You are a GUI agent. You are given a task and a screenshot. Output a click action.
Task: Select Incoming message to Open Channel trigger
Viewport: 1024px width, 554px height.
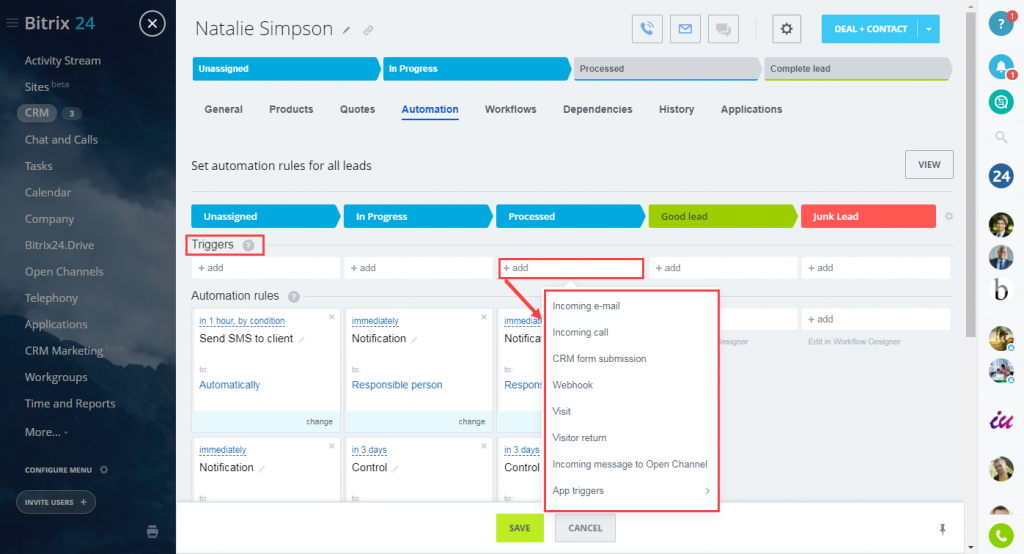[632, 464]
